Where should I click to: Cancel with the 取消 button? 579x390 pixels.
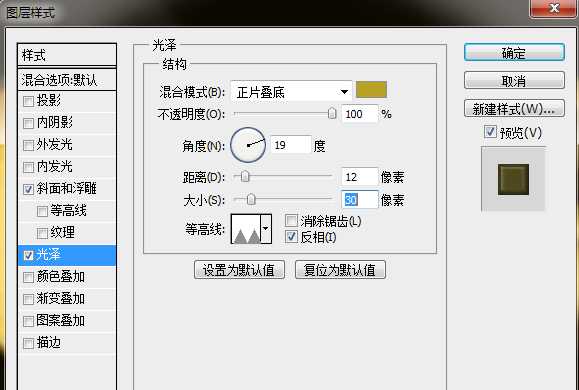coord(514,81)
